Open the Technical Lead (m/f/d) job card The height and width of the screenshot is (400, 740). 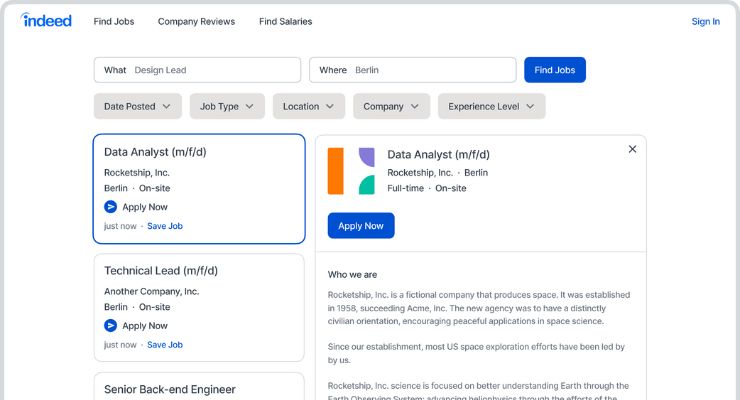point(199,308)
